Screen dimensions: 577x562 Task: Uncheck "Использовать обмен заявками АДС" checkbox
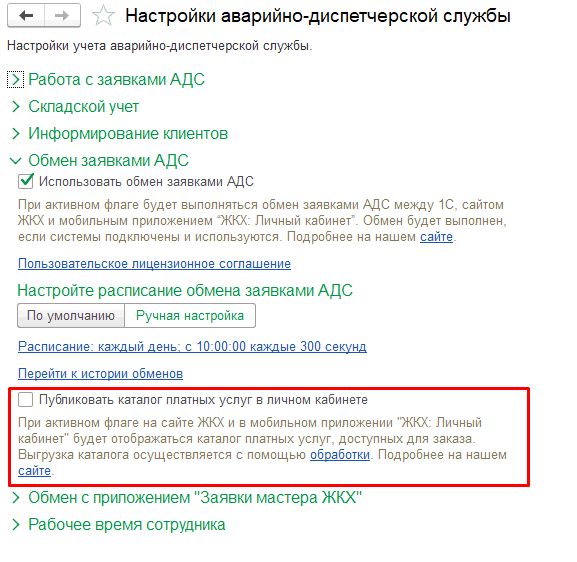[25, 181]
